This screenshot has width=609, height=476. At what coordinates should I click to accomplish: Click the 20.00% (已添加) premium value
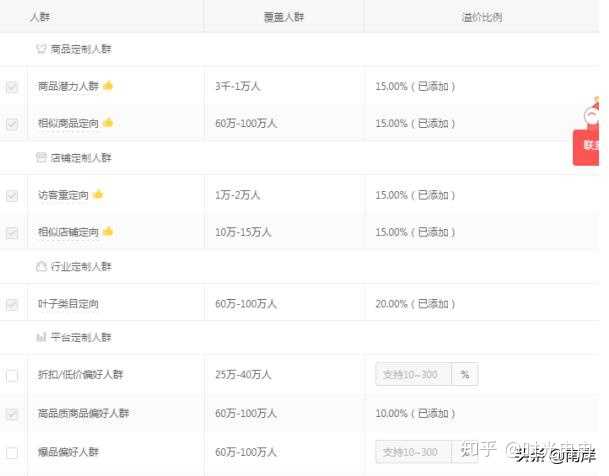415,304
